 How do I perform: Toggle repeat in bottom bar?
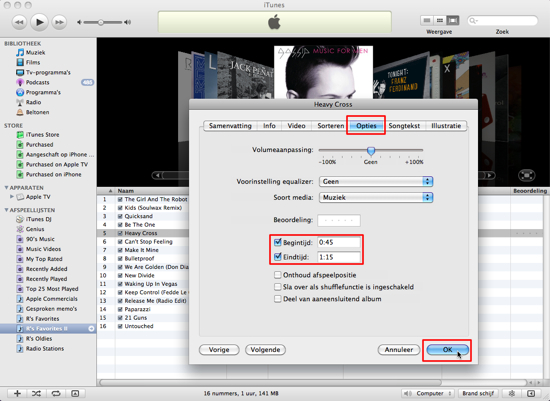[x=56, y=394]
